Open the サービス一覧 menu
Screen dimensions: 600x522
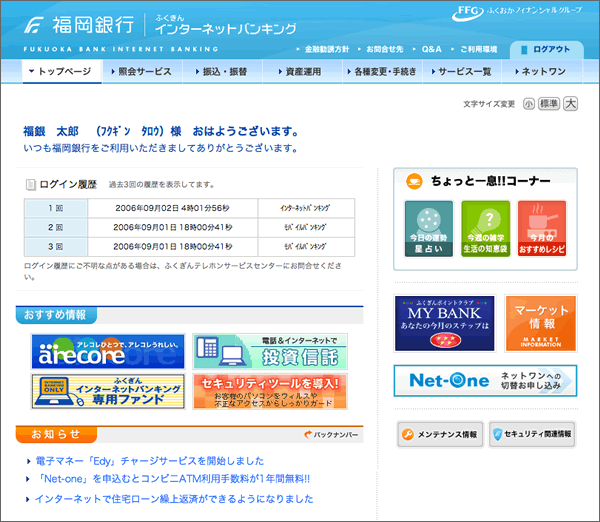click(x=462, y=72)
